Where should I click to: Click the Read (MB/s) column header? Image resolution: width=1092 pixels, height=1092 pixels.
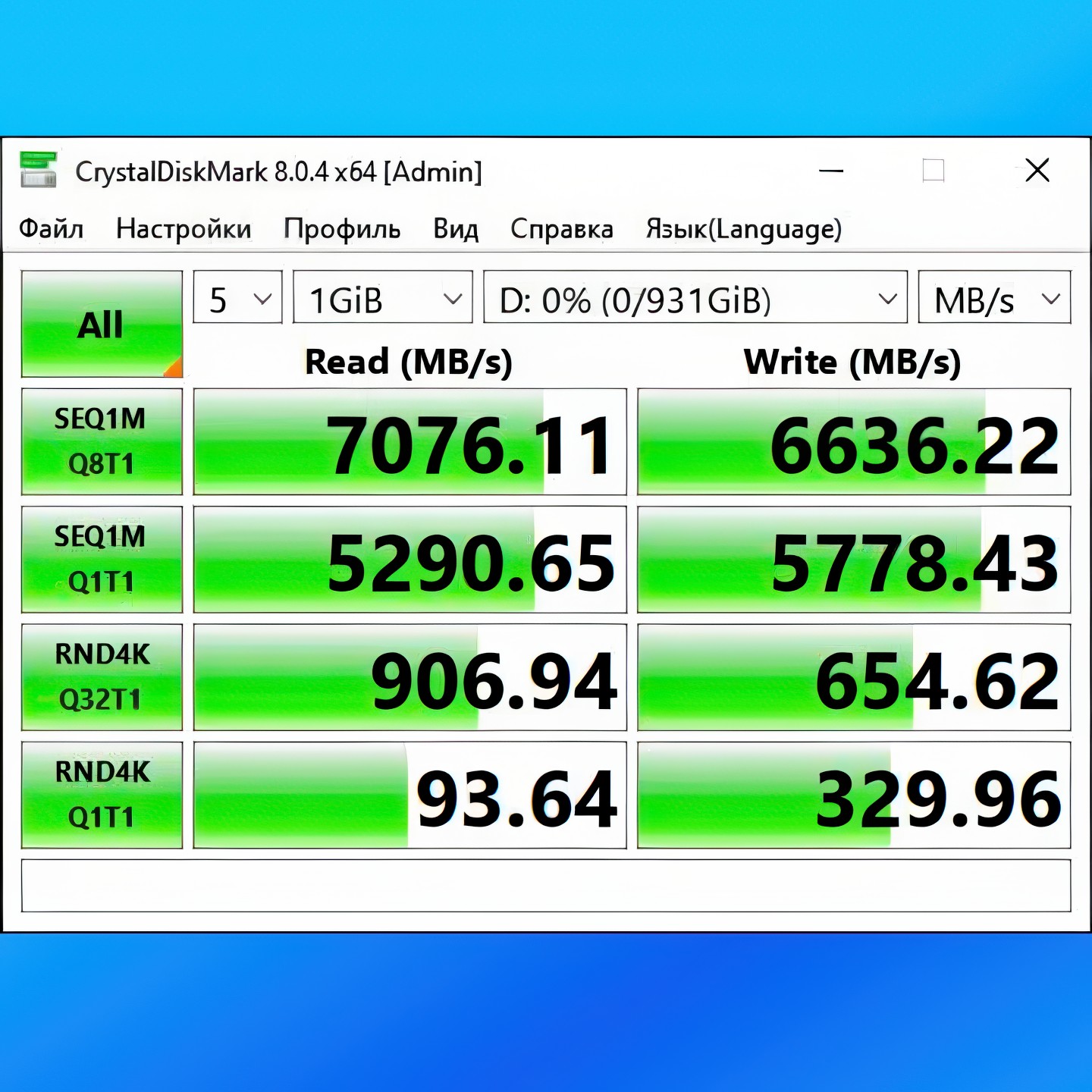pos(409,362)
